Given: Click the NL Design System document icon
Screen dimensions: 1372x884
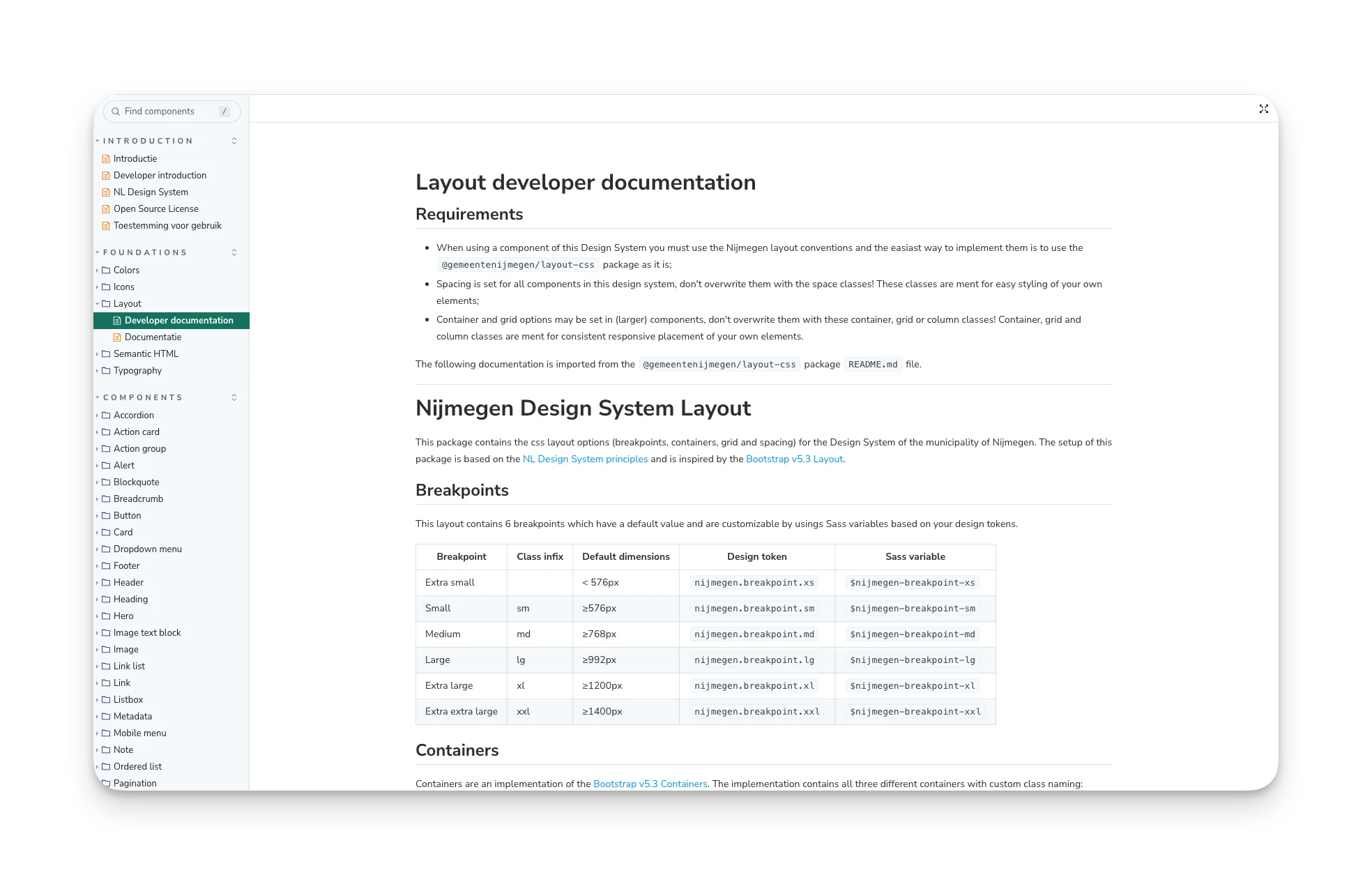Looking at the screenshot, I should (106, 192).
